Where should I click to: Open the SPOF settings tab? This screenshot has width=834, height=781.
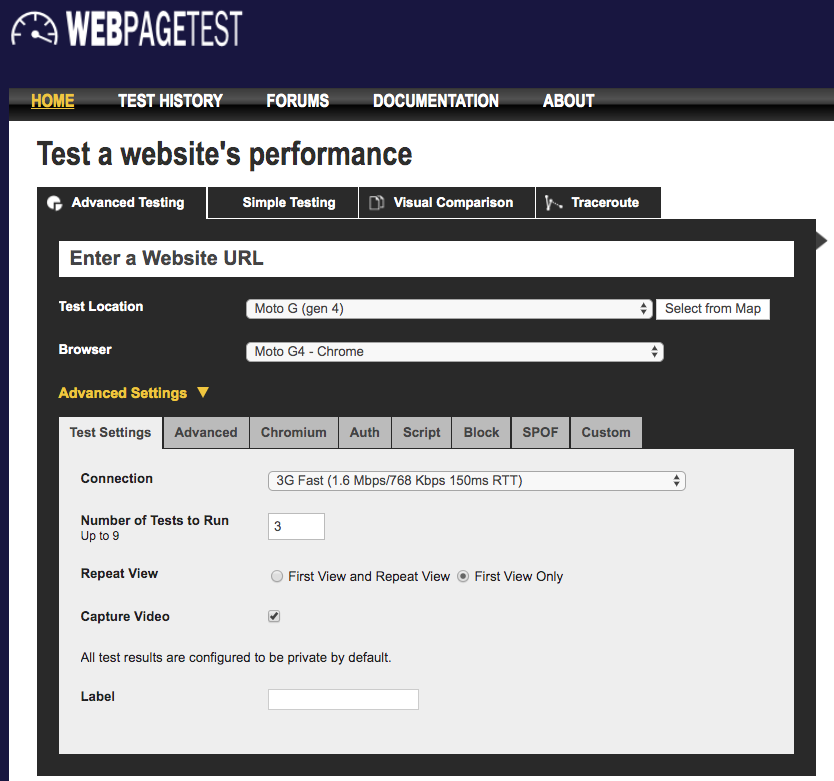point(540,433)
